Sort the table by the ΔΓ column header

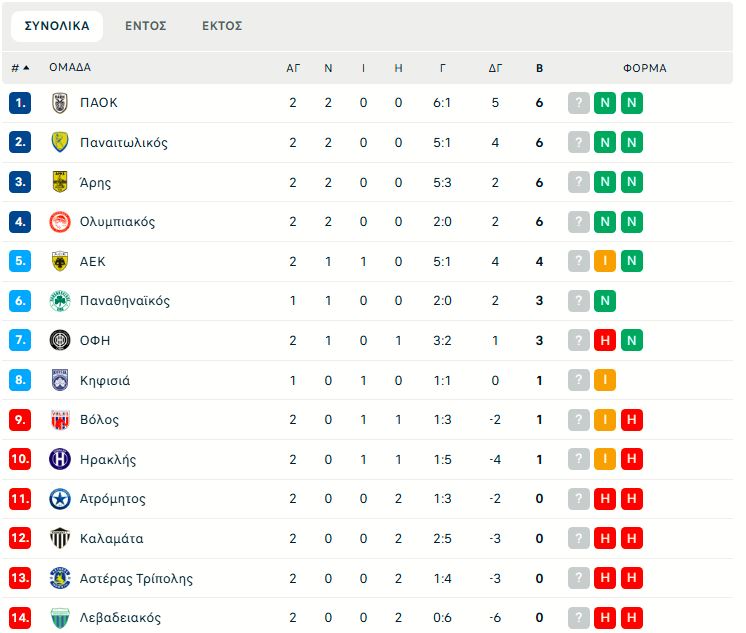pos(495,68)
